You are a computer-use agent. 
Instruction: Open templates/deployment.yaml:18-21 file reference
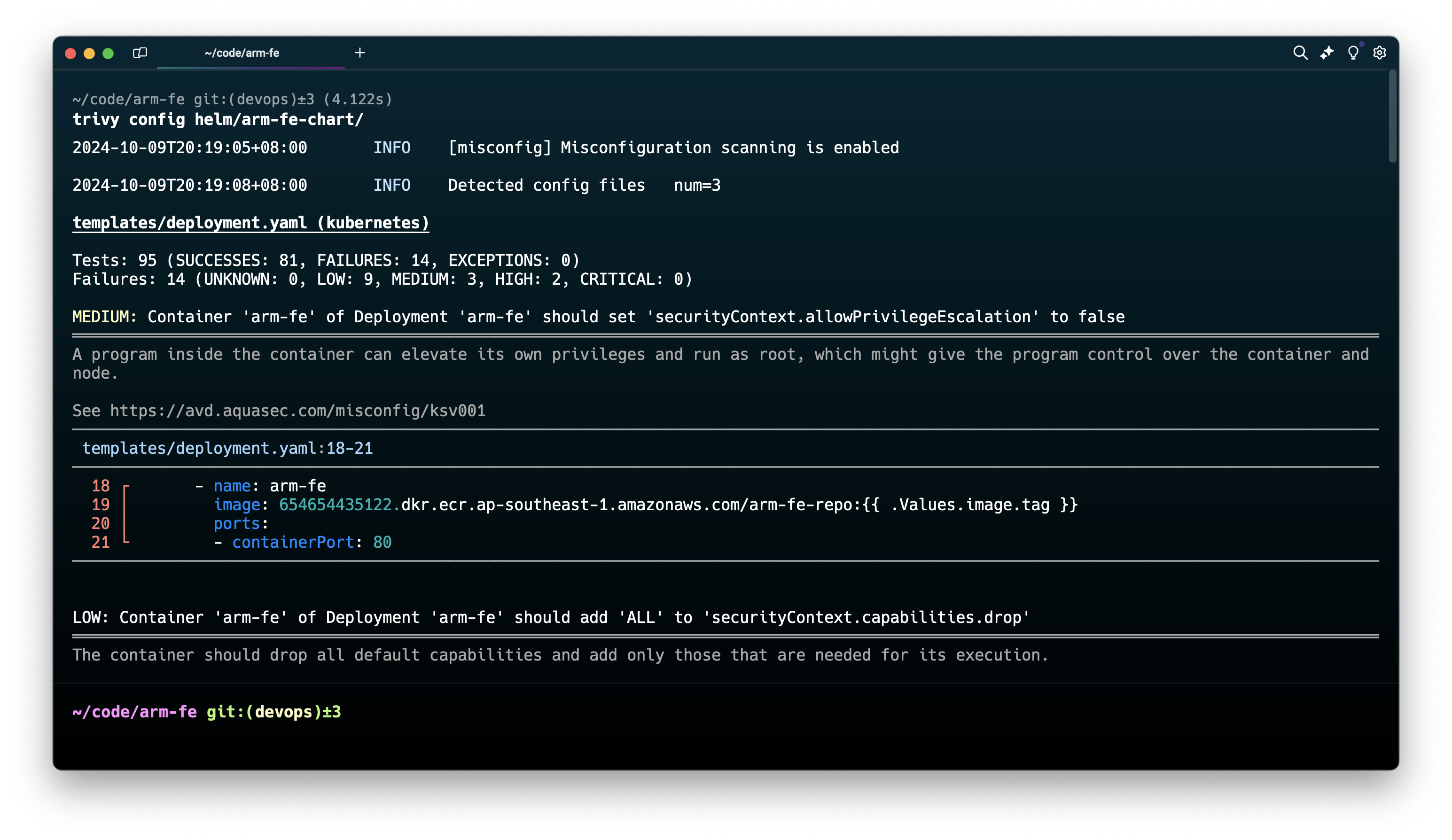tap(227, 448)
